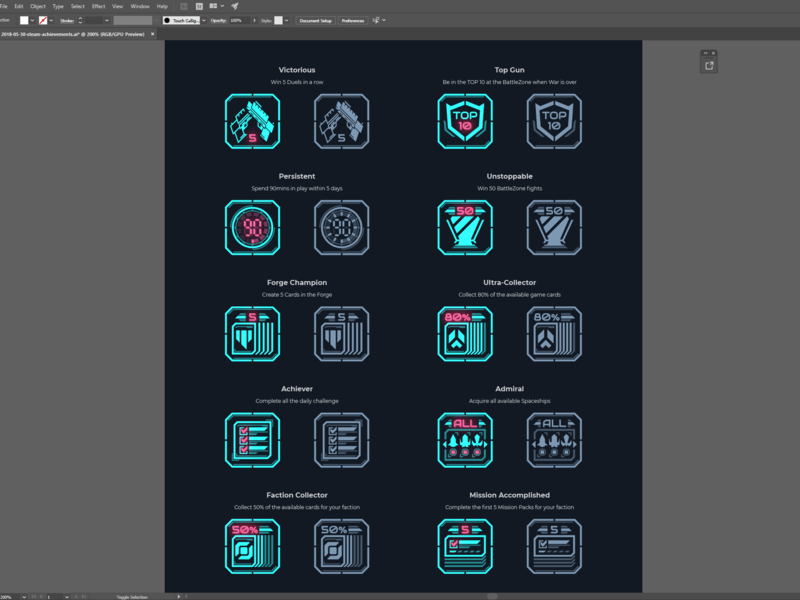
Task: Expand the zoom level dropdown
Action: 24,597
